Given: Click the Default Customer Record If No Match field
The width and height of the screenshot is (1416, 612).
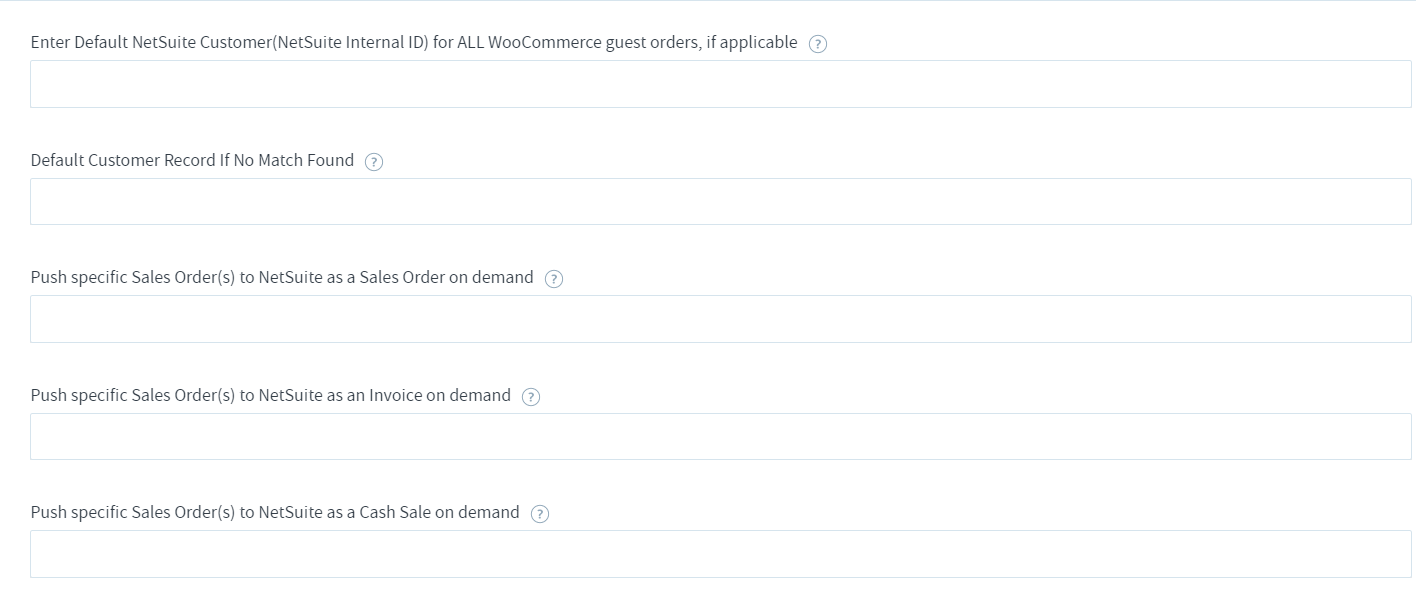Looking at the screenshot, I should tap(721, 201).
